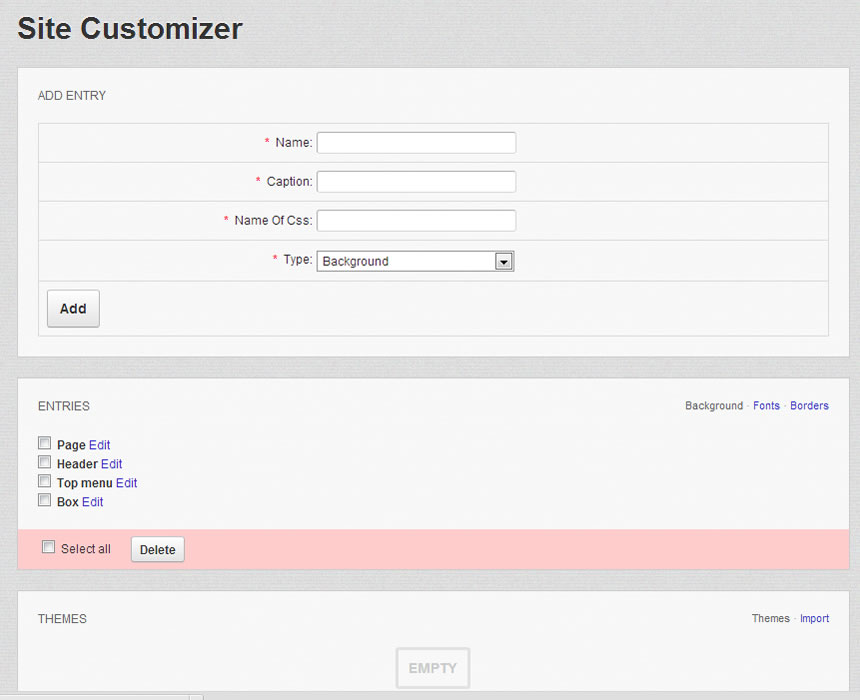Image resolution: width=860 pixels, height=700 pixels.
Task: Click the Name input field
Action: (416, 143)
